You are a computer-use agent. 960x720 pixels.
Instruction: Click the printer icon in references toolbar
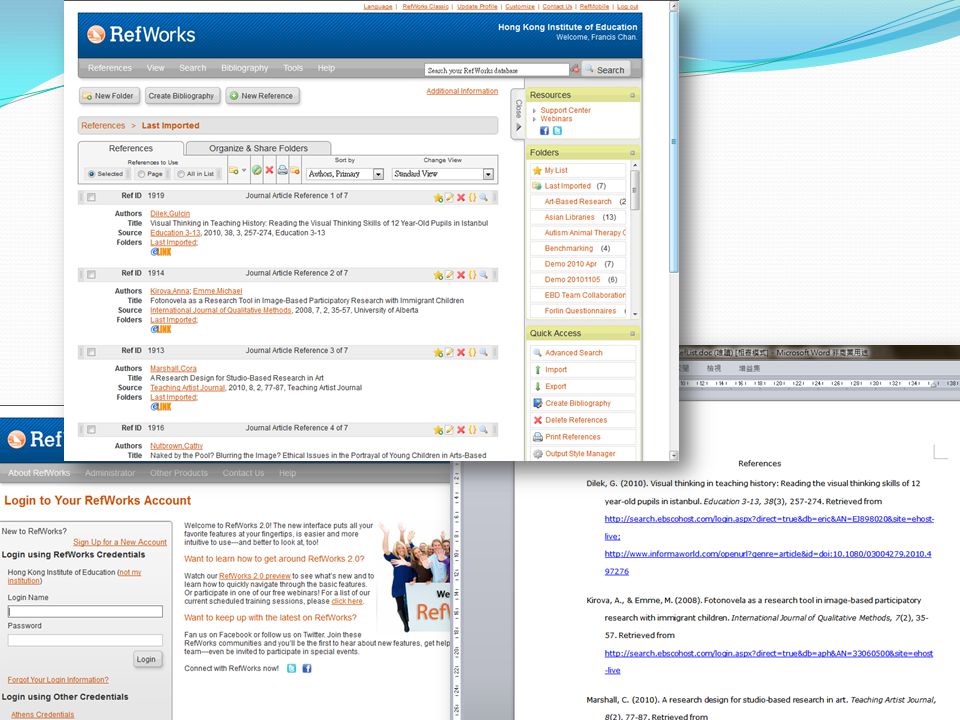click(x=282, y=171)
